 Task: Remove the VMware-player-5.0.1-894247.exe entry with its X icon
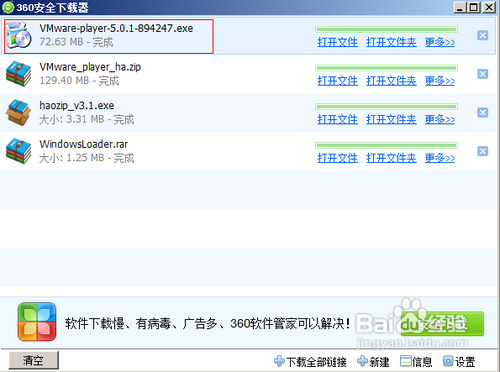coord(482,35)
